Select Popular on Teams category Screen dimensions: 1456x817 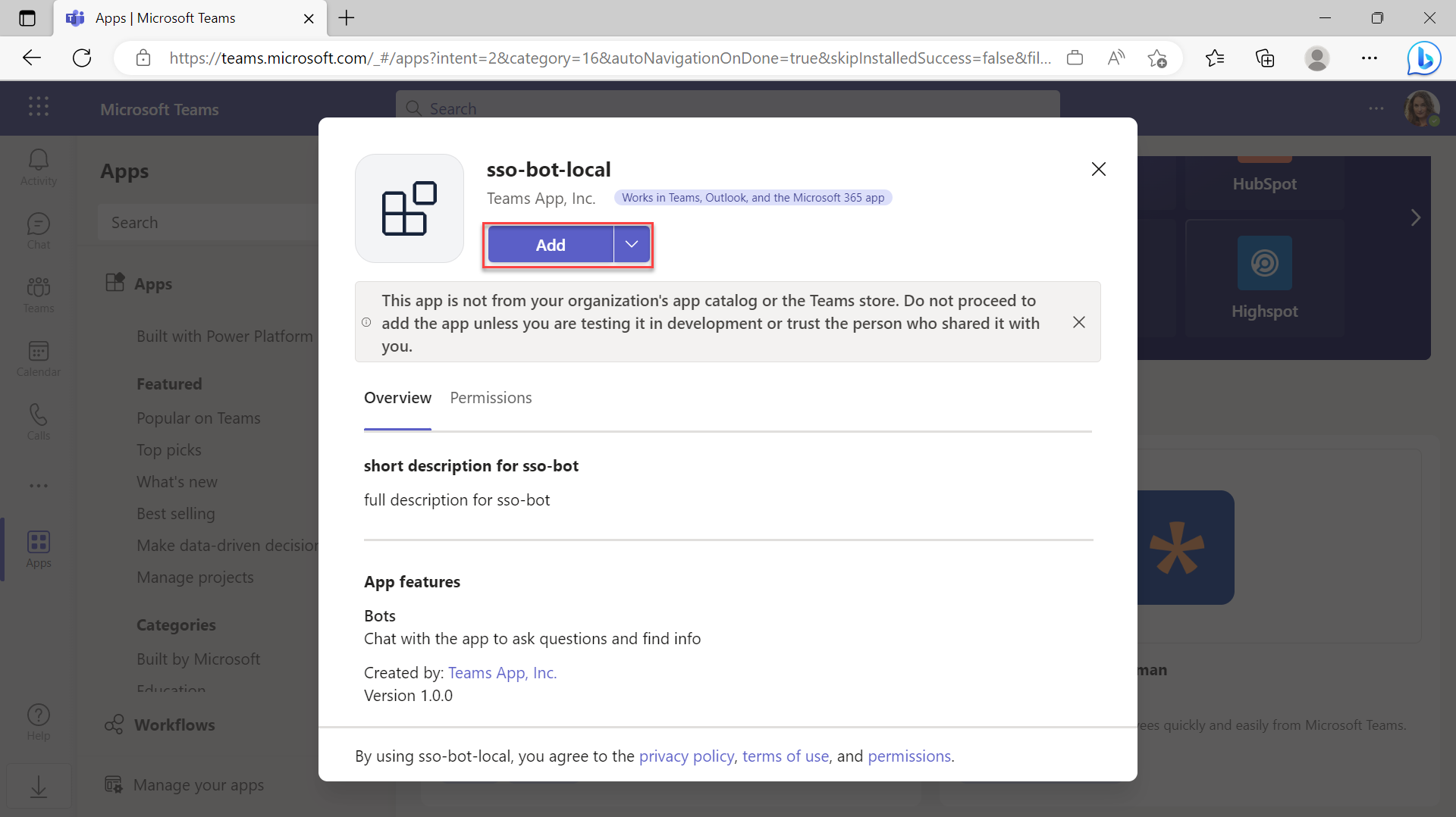click(x=199, y=418)
